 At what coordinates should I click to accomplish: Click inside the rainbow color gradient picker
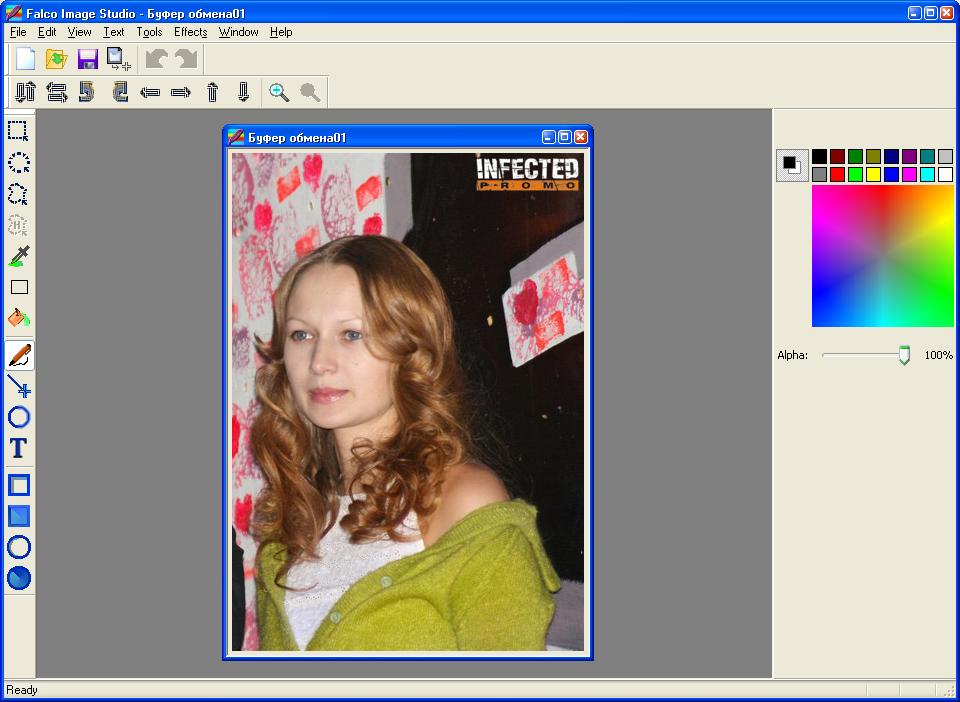click(x=882, y=256)
